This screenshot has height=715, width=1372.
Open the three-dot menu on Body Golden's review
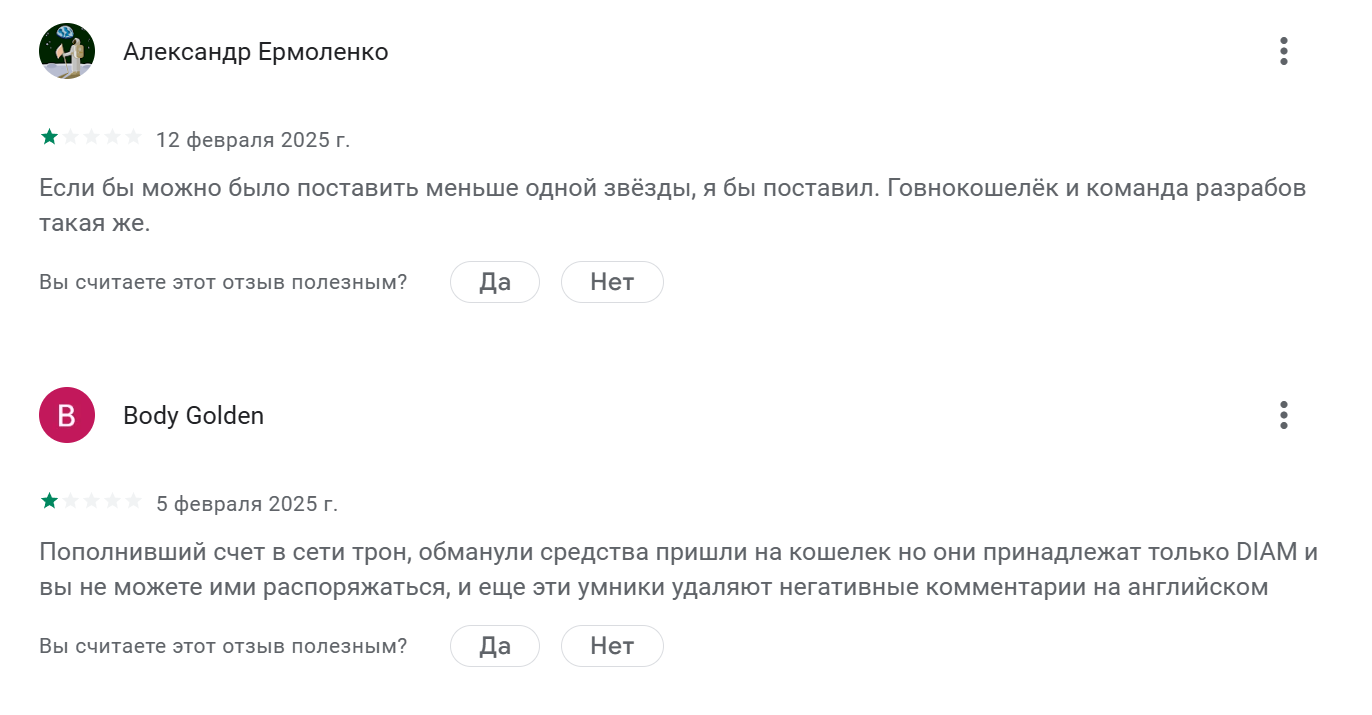coord(1283,415)
